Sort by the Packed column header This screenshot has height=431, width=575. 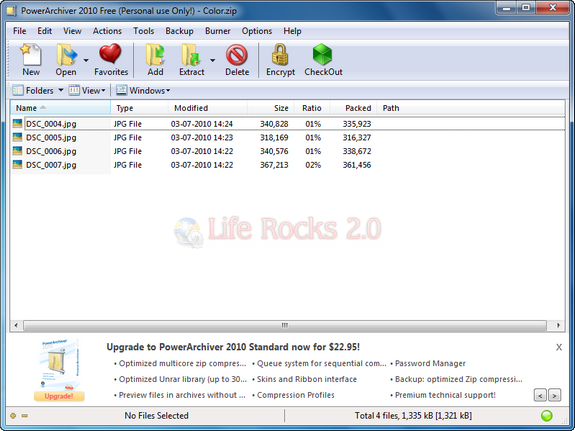coord(354,108)
